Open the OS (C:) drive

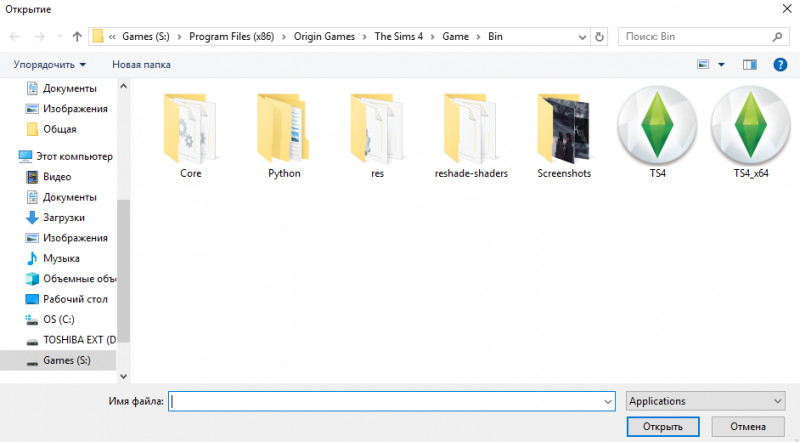coord(50,320)
